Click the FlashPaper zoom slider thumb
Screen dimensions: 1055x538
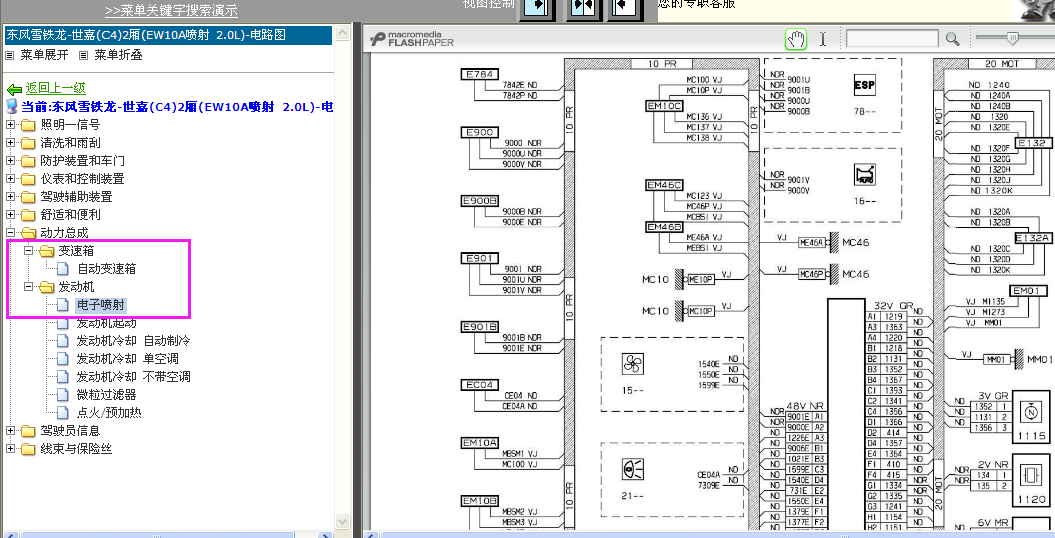click(1011, 38)
